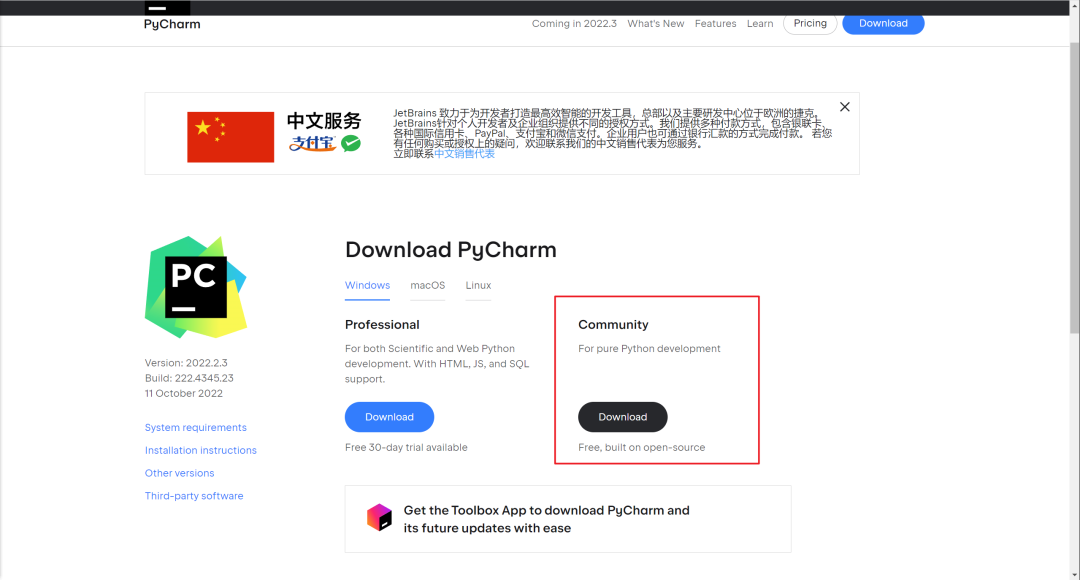Open Coming in 2022.3 page
The image size is (1080, 580).
(574, 23)
